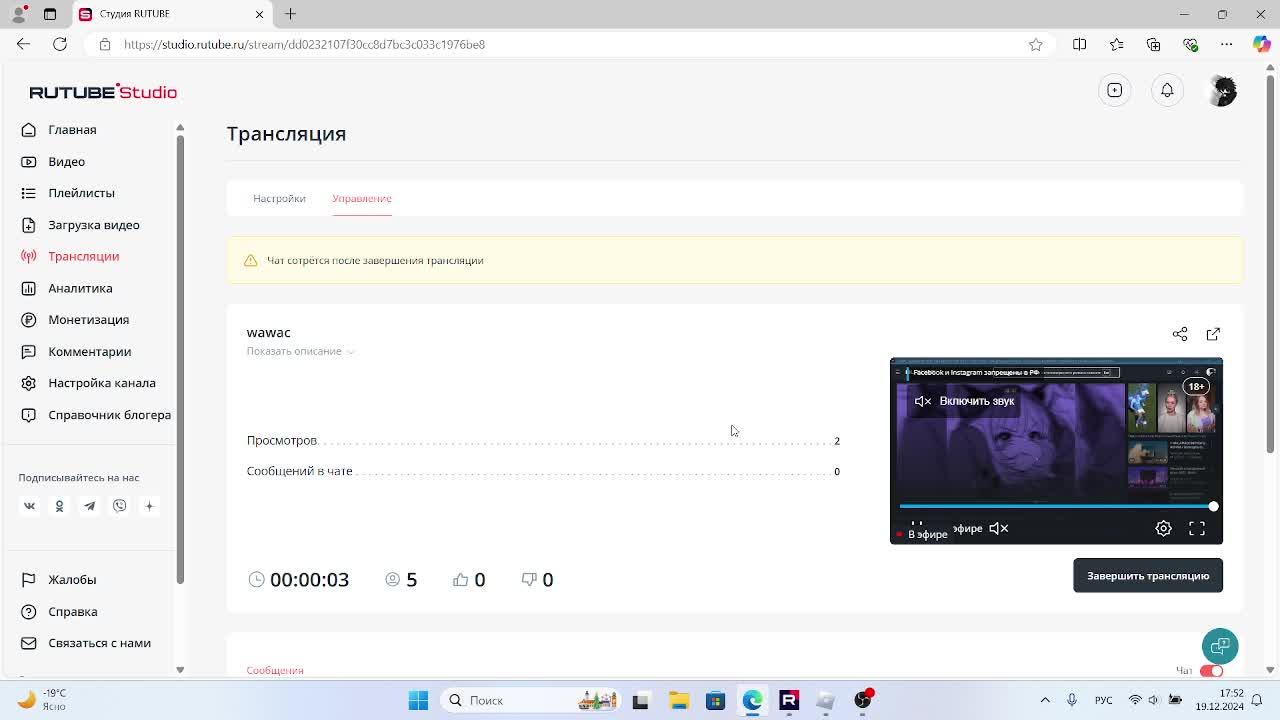Screen dimensions: 1280x720
Task: Open the Windows Start menu
Action: [x=418, y=700]
